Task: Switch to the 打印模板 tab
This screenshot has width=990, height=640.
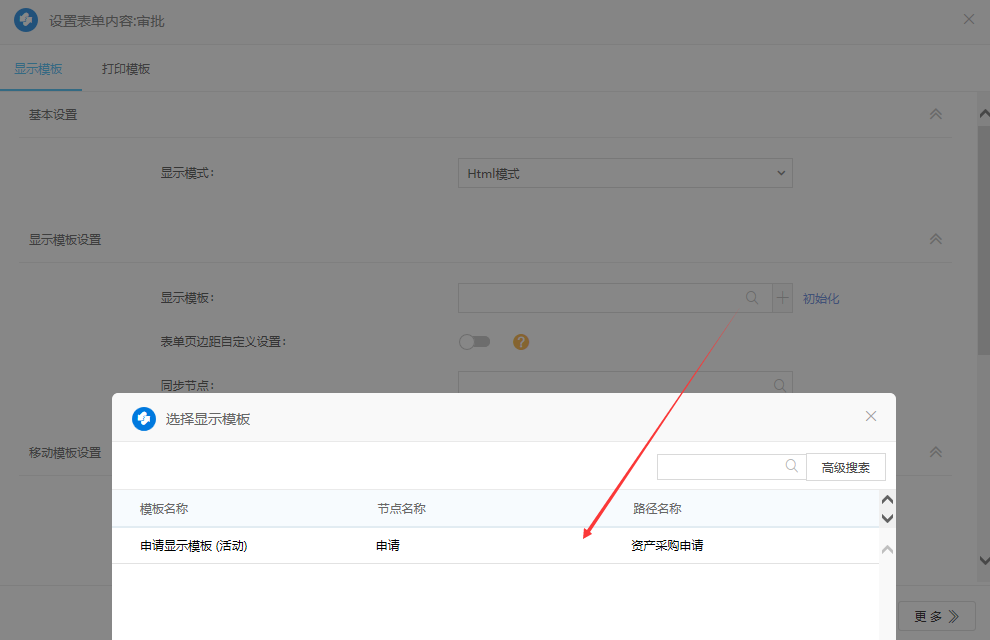Action: click(126, 69)
